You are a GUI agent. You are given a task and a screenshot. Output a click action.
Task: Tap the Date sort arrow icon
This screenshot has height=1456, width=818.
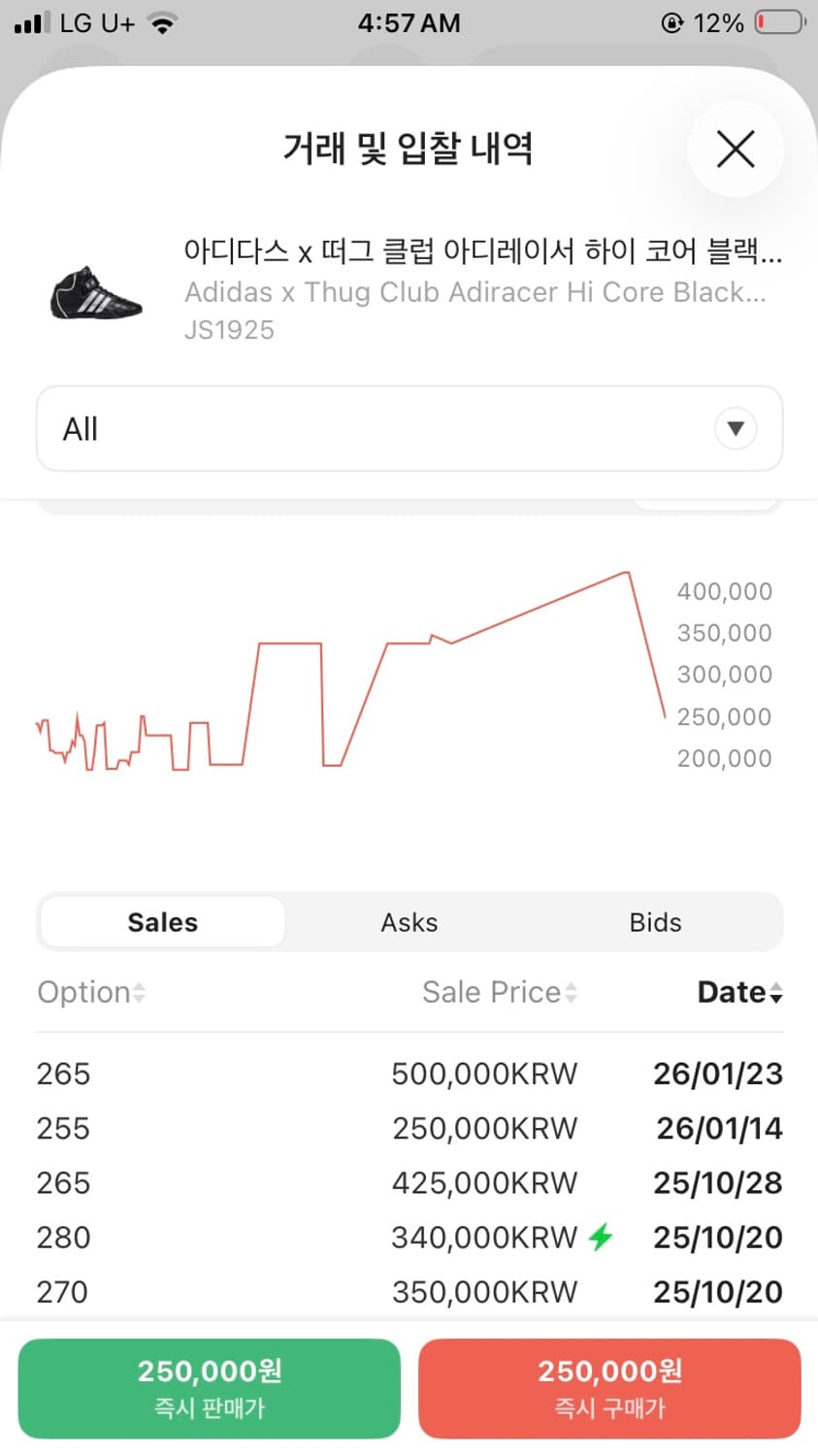[775, 993]
